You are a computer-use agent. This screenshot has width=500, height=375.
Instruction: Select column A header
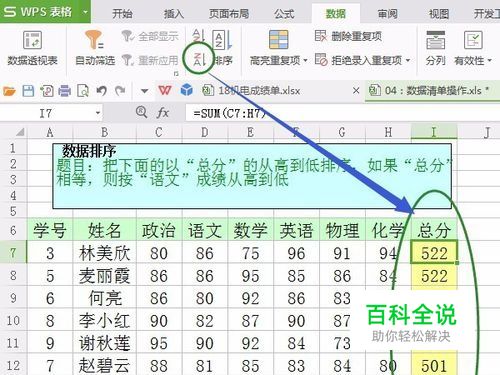tap(50, 132)
